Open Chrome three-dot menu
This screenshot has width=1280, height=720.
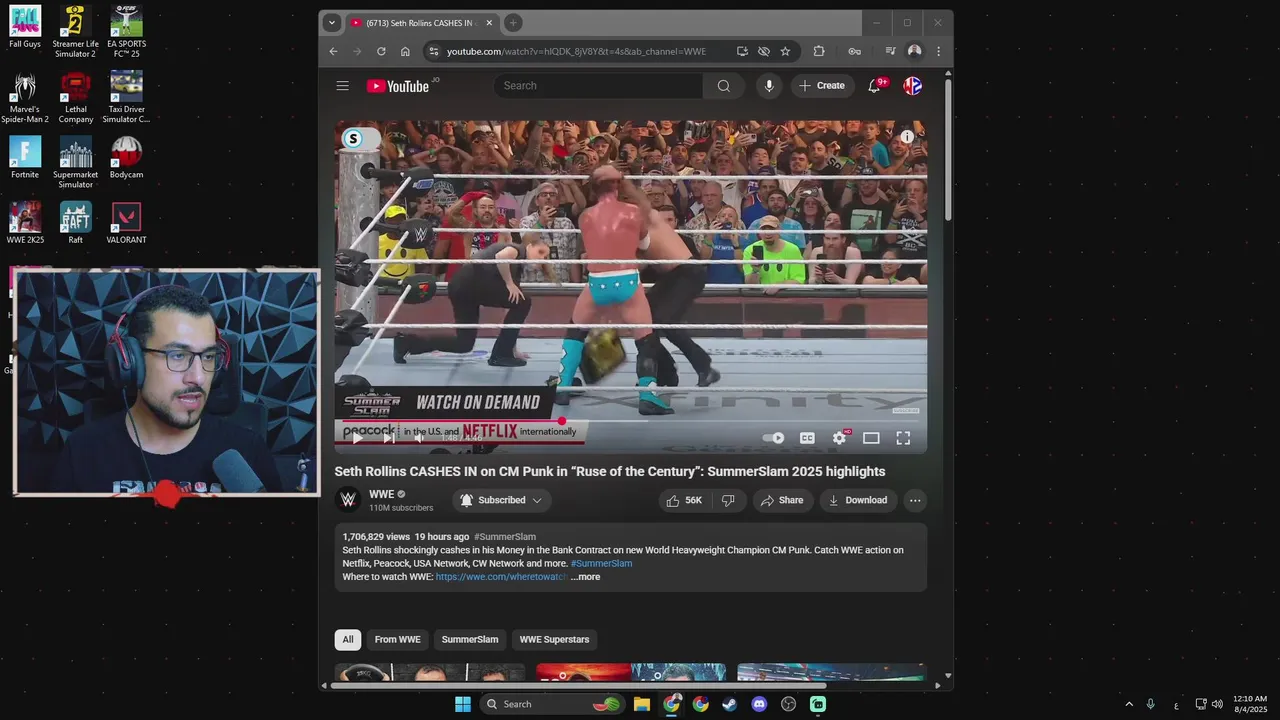click(x=938, y=51)
